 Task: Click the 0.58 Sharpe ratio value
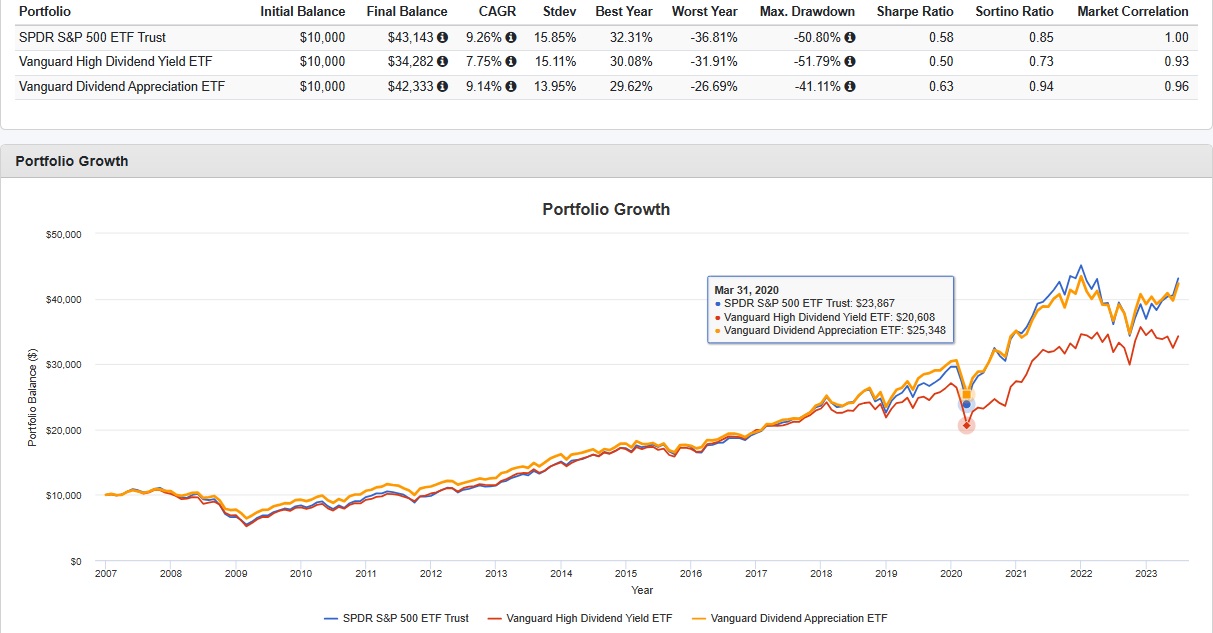click(x=941, y=38)
